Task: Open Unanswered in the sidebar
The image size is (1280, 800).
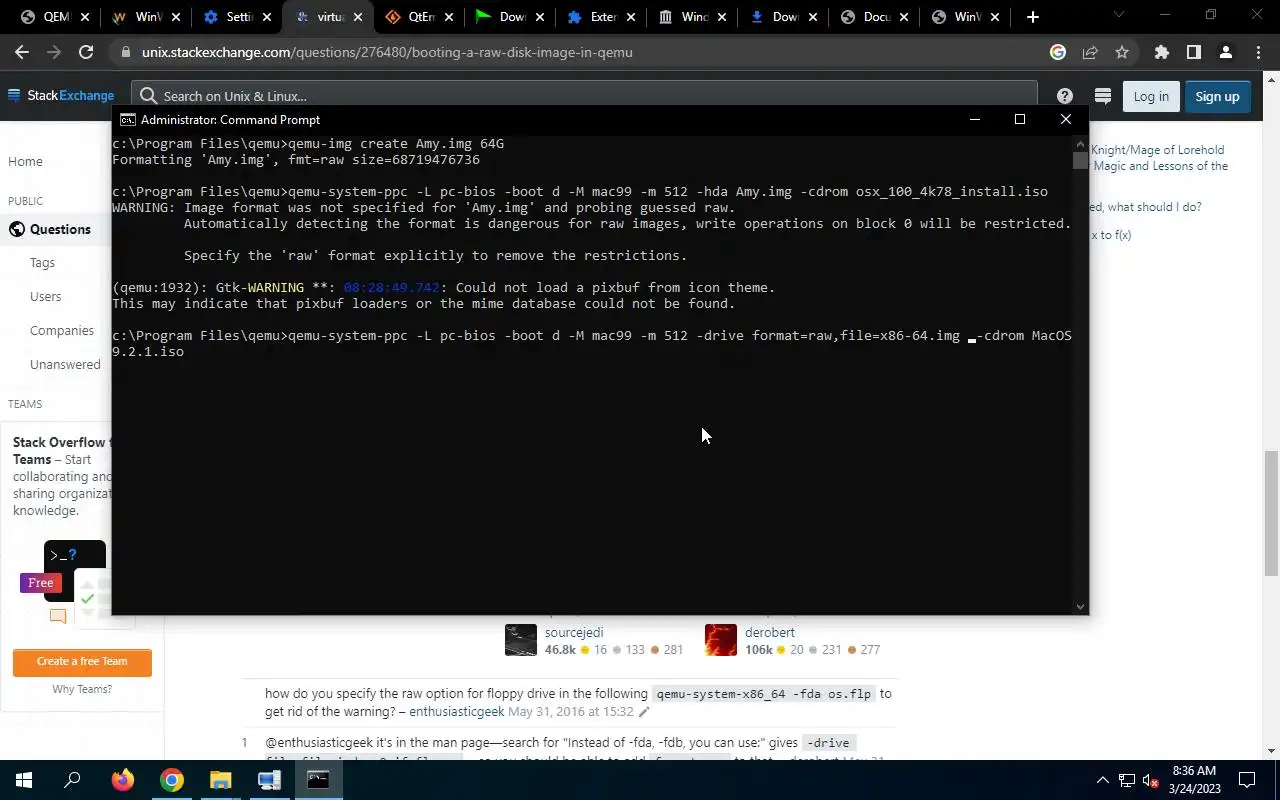Action: 65,364
